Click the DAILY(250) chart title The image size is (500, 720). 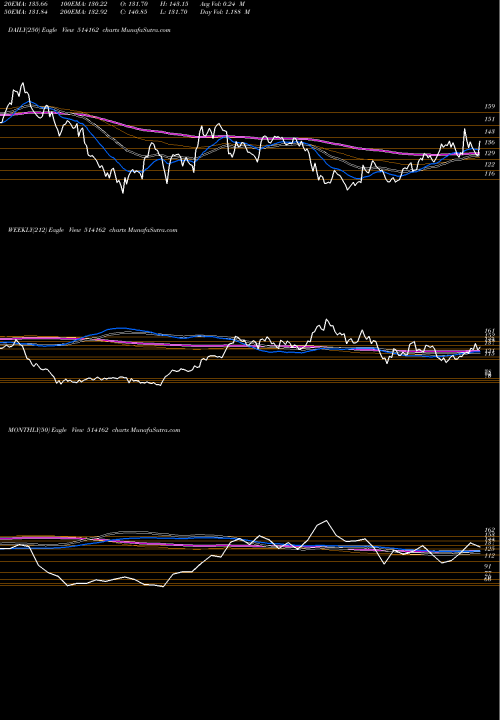pyautogui.click(x=89, y=30)
